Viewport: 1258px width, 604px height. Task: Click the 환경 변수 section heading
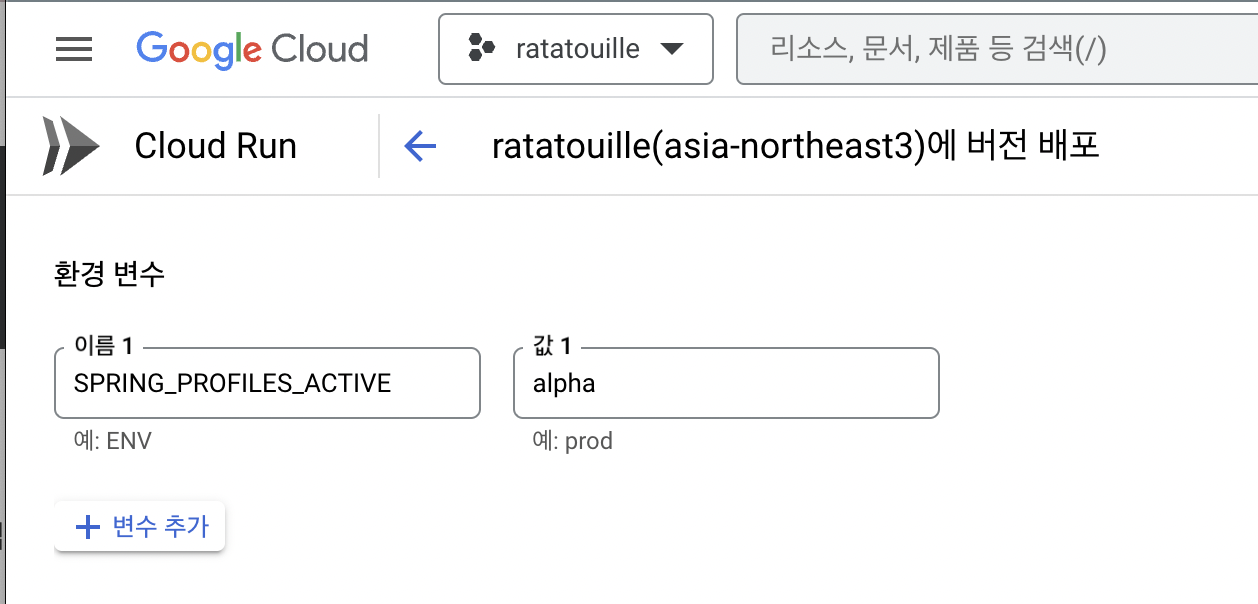[x=108, y=274]
